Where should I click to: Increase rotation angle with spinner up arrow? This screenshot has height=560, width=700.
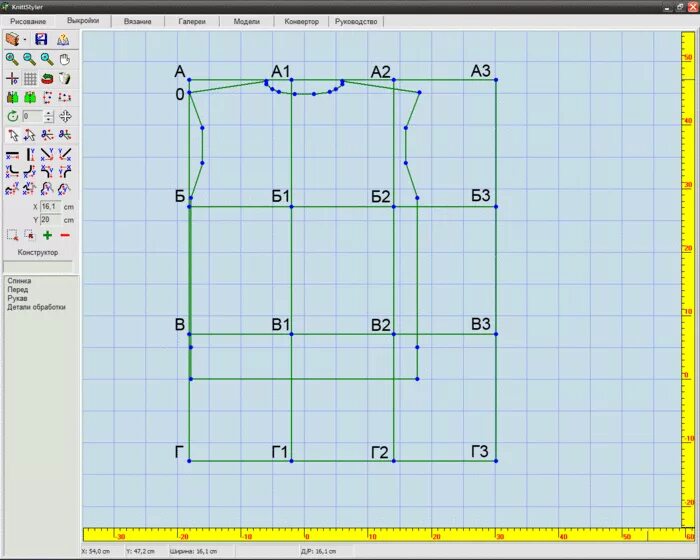(49, 113)
